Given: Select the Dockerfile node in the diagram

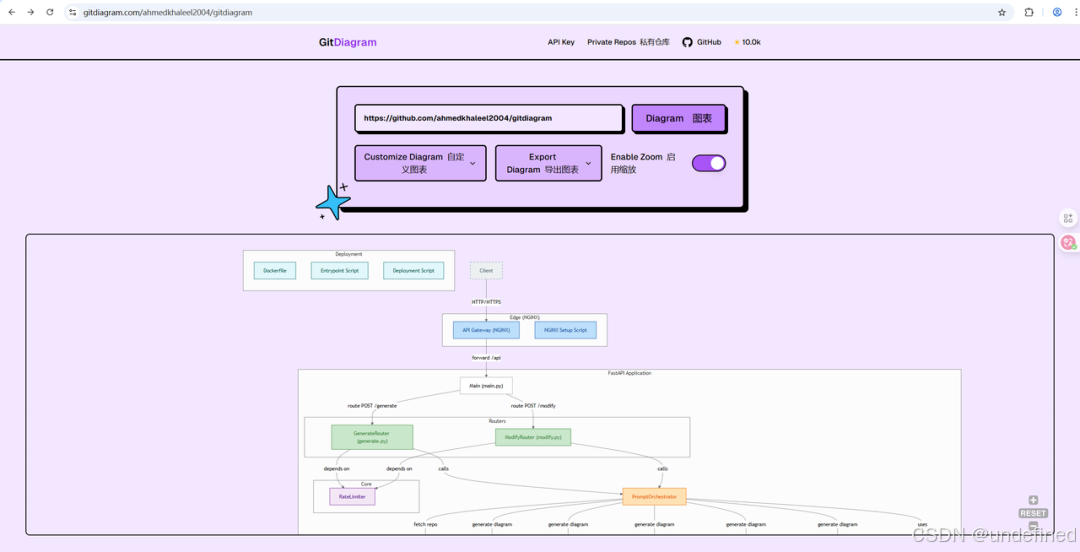Looking at the screenshot, I should (x=275, y=271).
